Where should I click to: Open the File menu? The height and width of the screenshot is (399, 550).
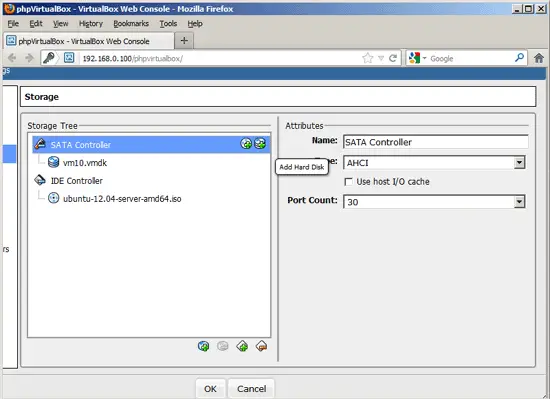coord(13,23)
